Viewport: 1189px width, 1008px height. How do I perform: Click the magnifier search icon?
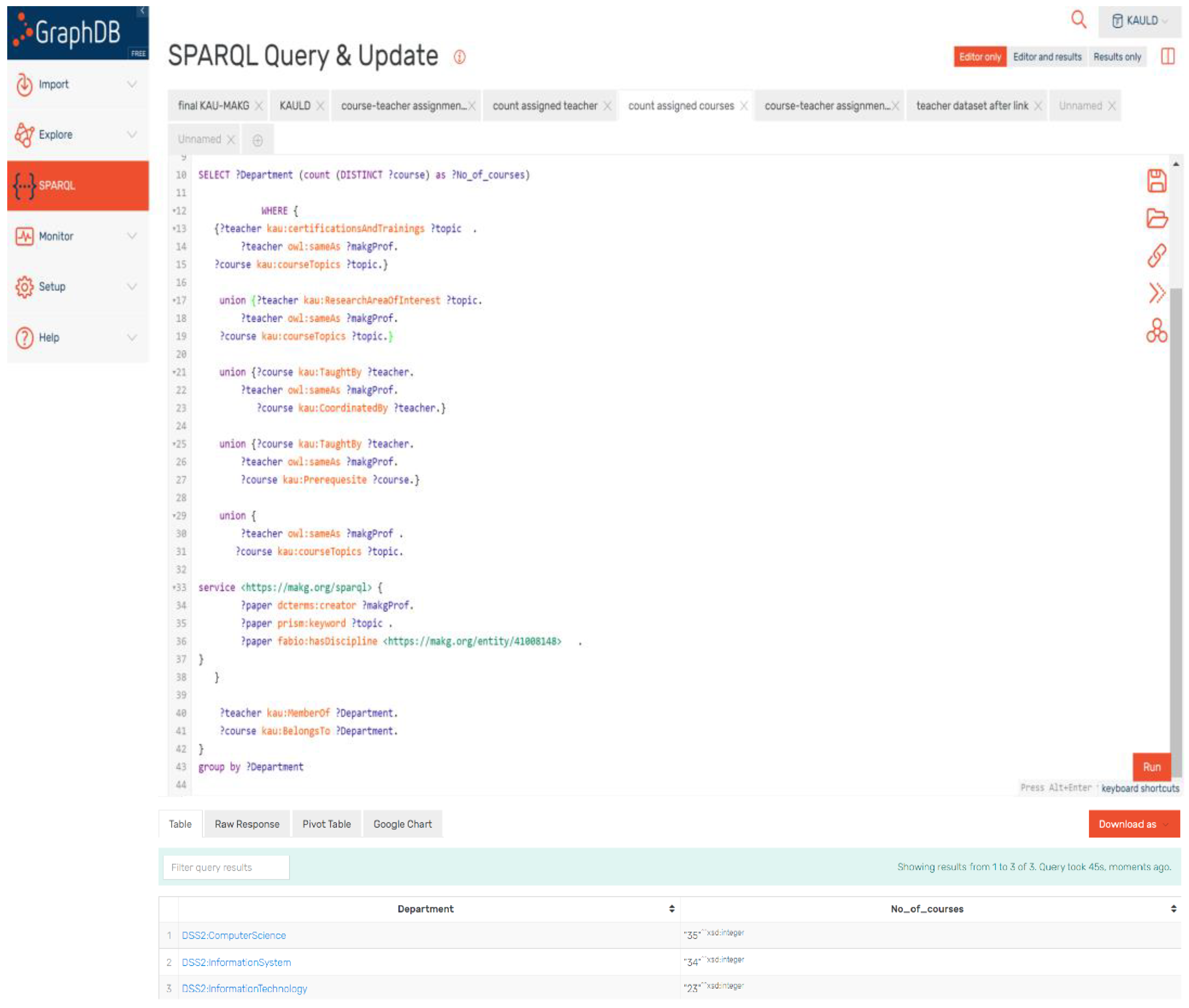1077,20
